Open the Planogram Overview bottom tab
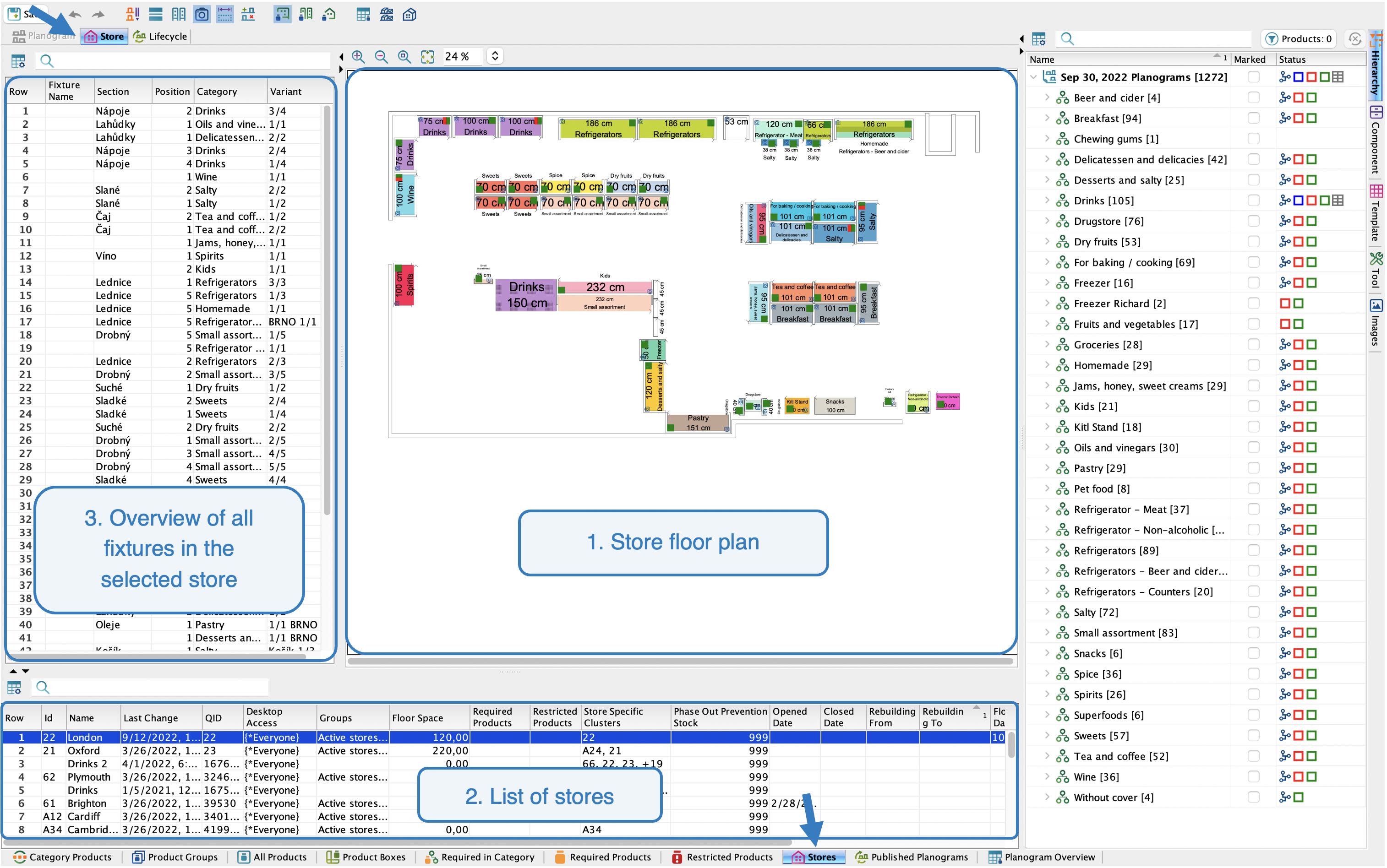The height and width of the screenshot is (868, 1387). tap(1042, 857)
